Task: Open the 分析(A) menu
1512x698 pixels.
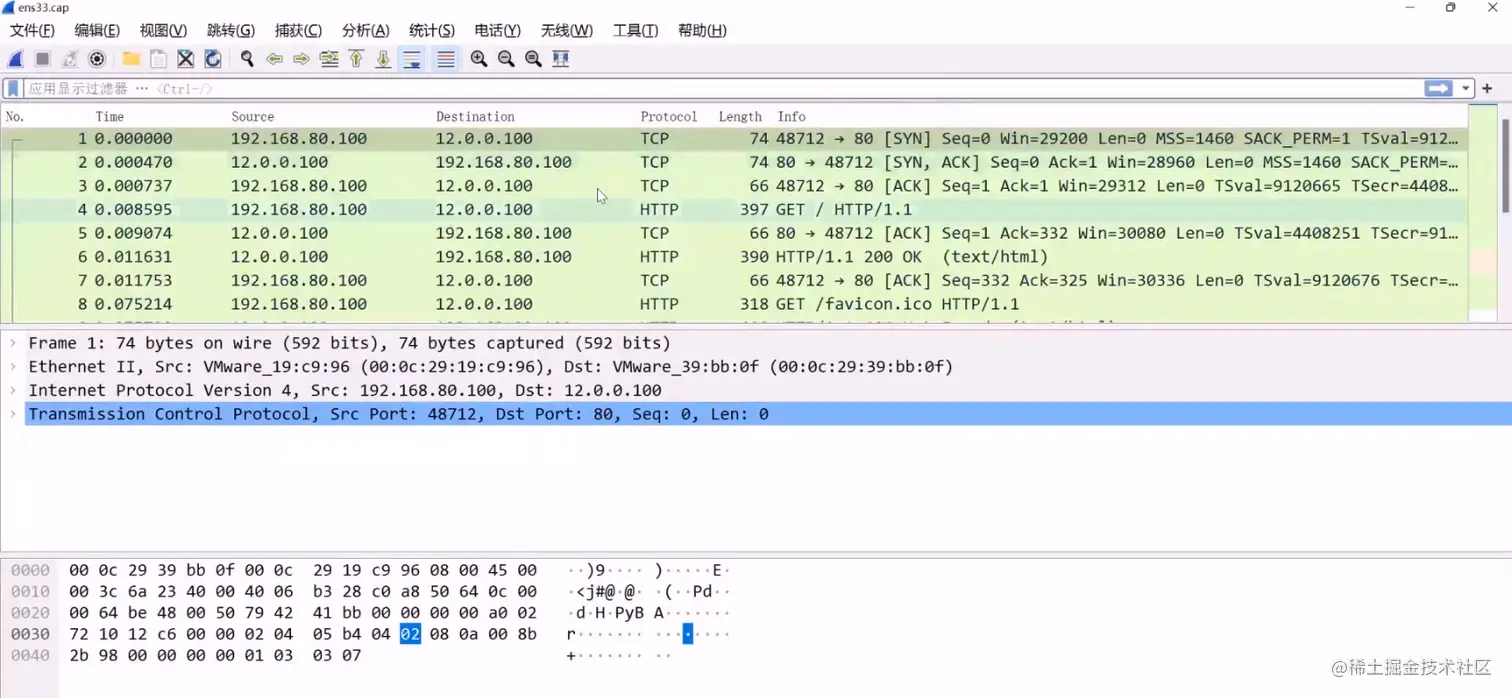Action: tap(365, 31)
